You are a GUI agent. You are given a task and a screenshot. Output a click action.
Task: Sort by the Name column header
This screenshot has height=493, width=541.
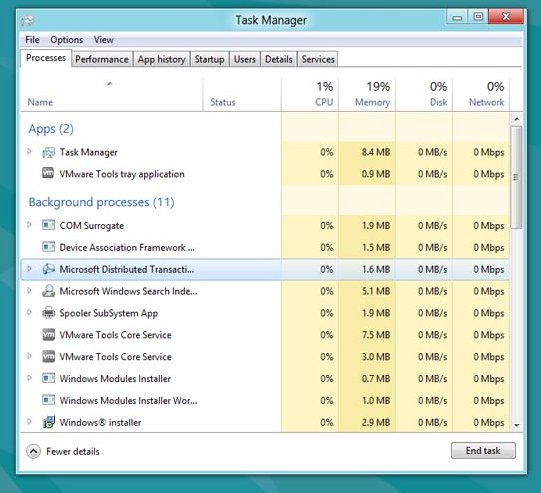(x=111, y=94)
